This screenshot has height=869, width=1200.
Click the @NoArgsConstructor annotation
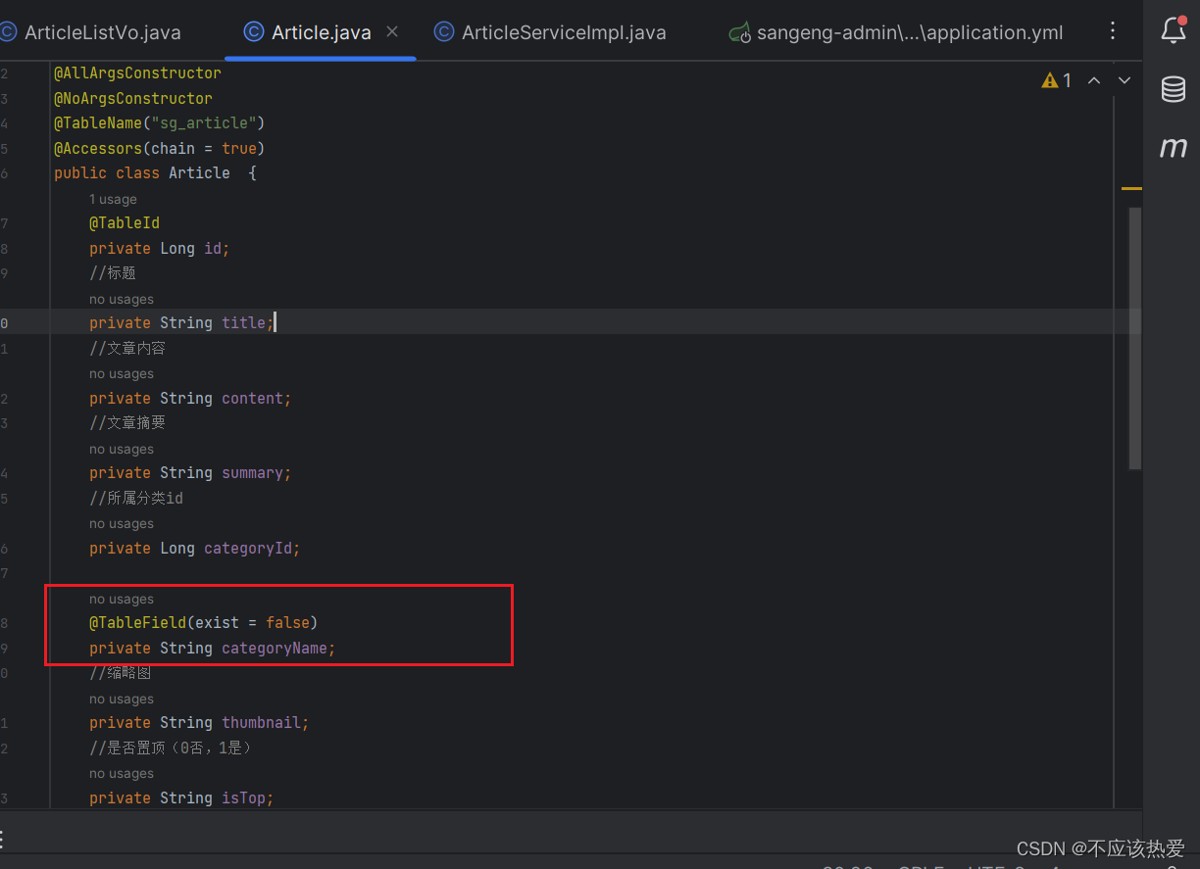click(x=133, y=98)
